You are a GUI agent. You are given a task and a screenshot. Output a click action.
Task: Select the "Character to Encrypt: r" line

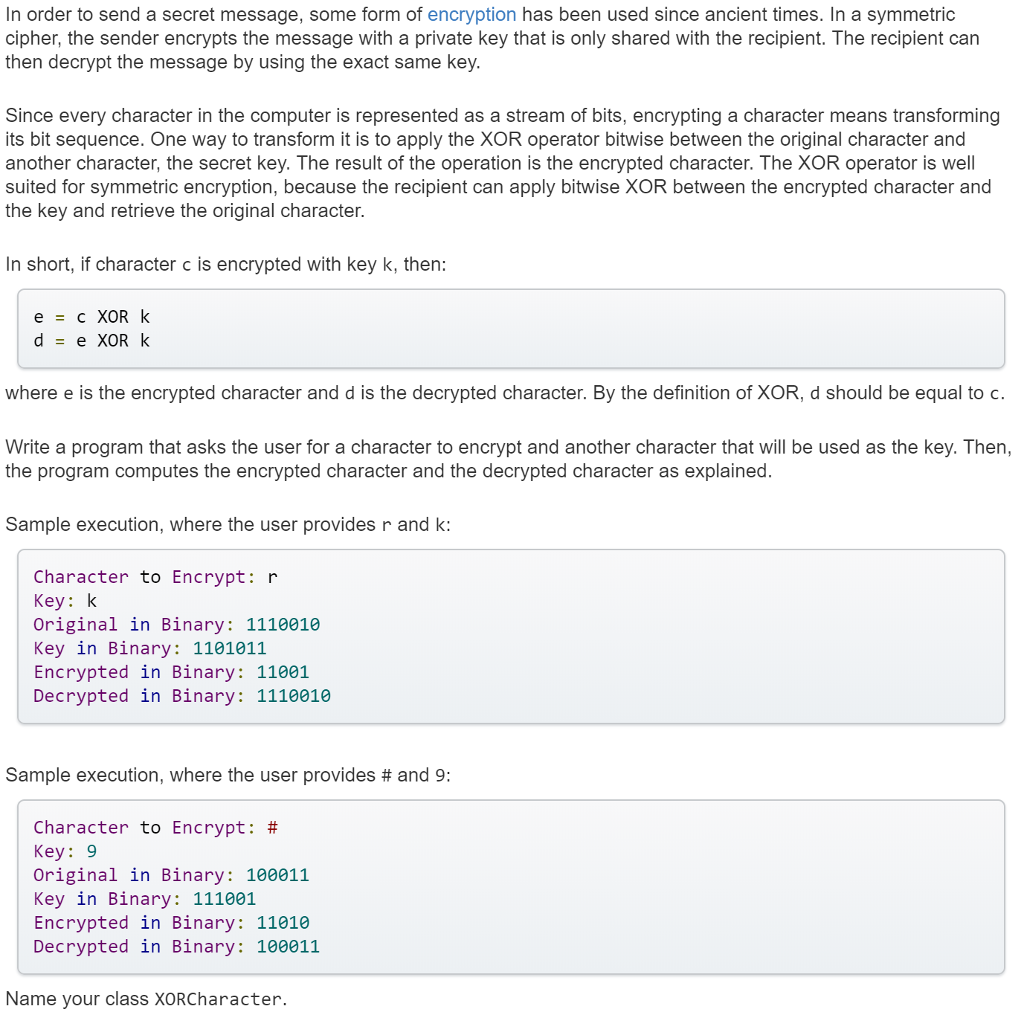tap(155, 577)
